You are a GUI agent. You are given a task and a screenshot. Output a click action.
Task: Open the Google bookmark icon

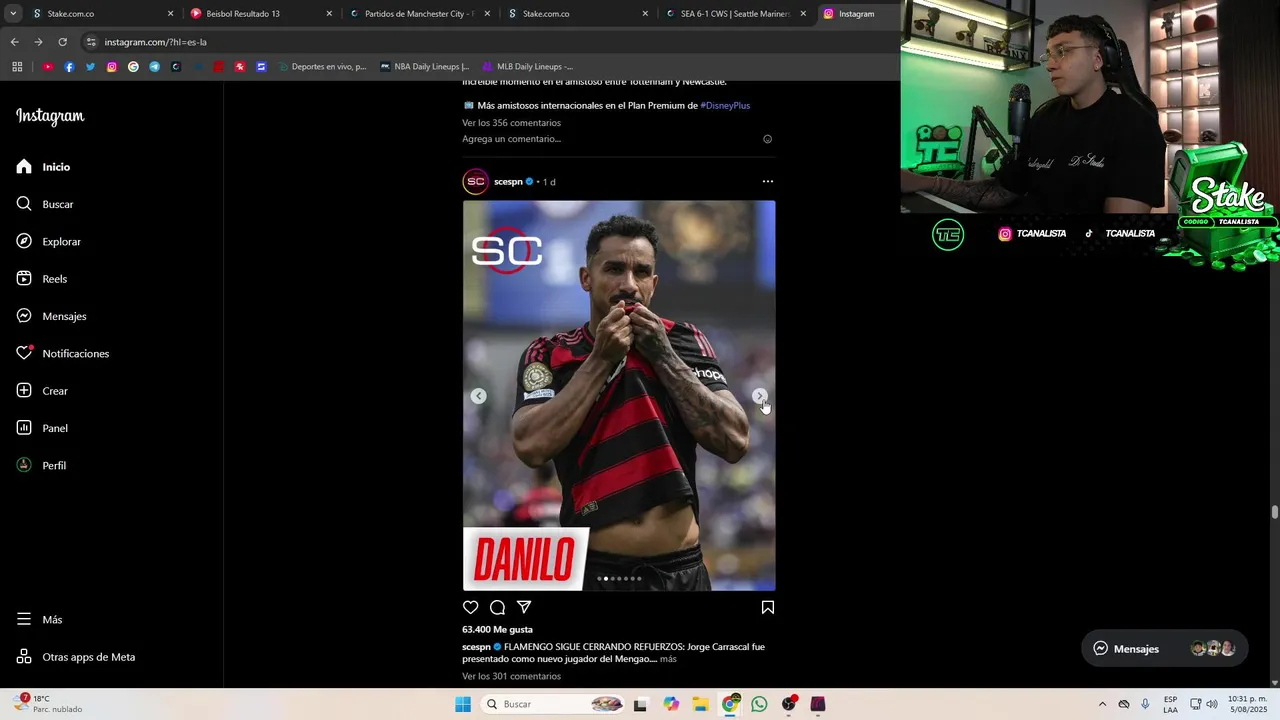tap(133, 67)
